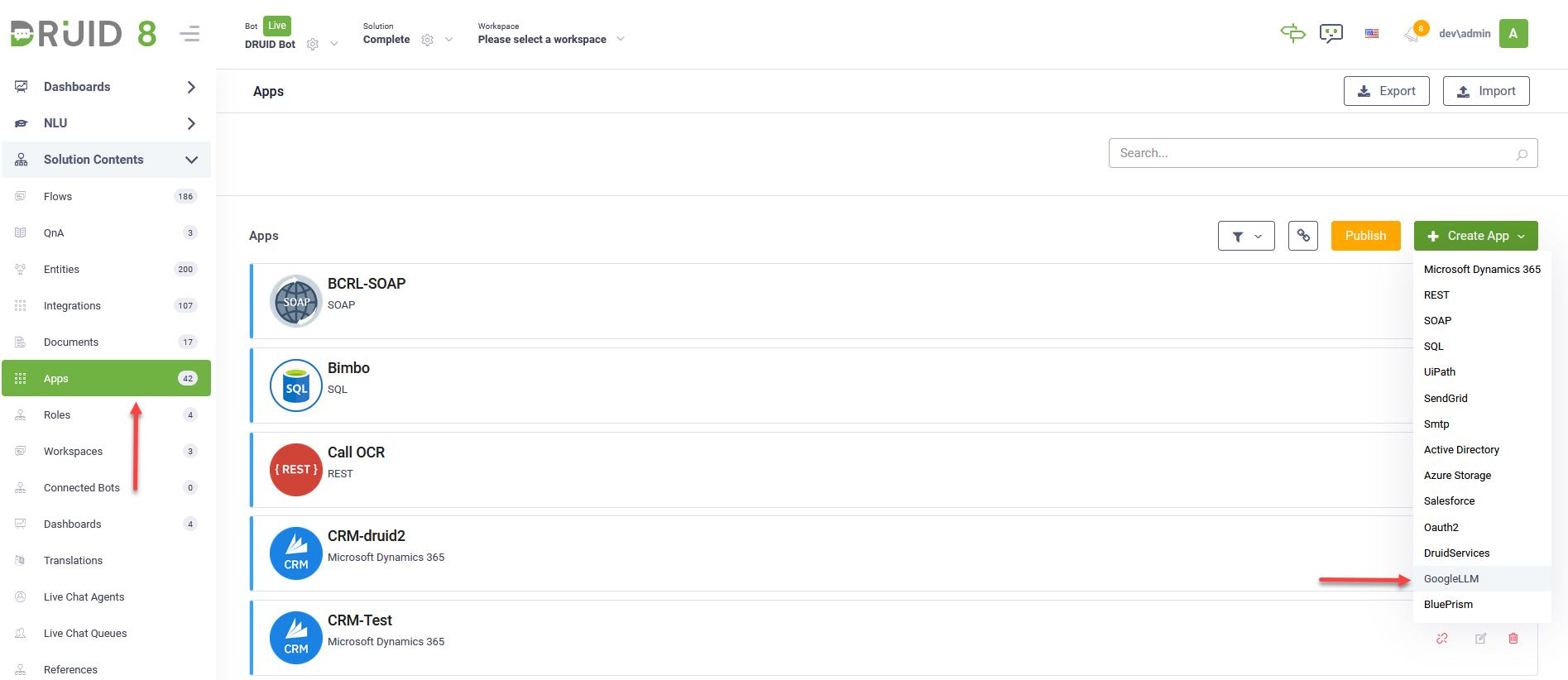The width and height of the screenshot is (1568, 680).
Task: Choose SOAP from Create App menu
Action: [1482, 320]
